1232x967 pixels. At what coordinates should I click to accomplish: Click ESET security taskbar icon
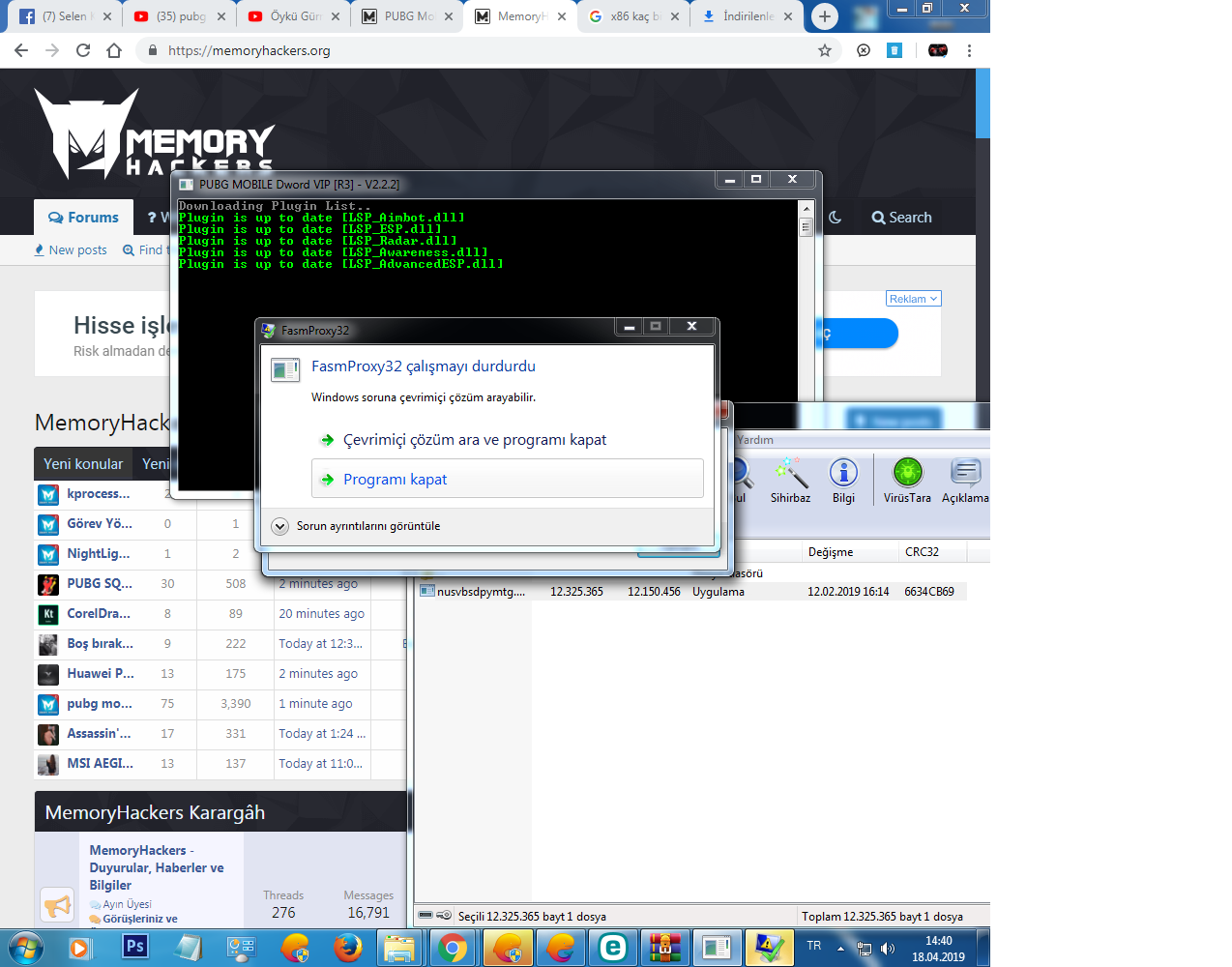click(613, 948)
